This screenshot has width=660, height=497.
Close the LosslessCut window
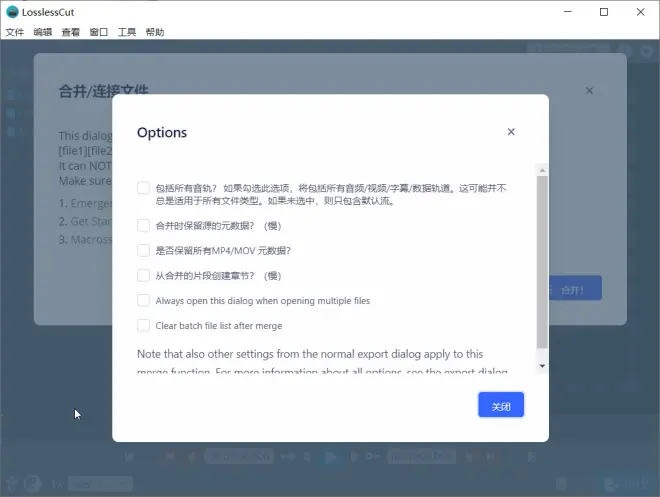coord(641,12)
